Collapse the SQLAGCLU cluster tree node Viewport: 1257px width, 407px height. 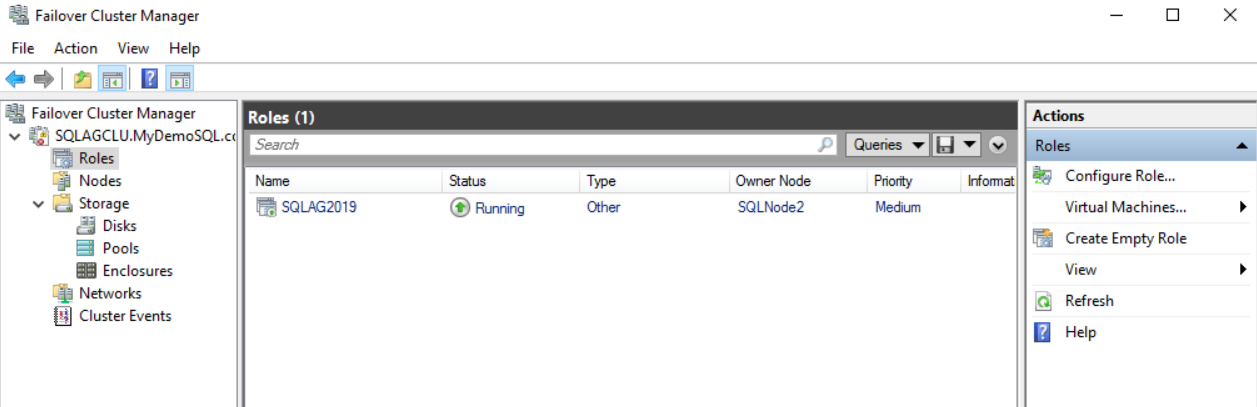point(14,136)
